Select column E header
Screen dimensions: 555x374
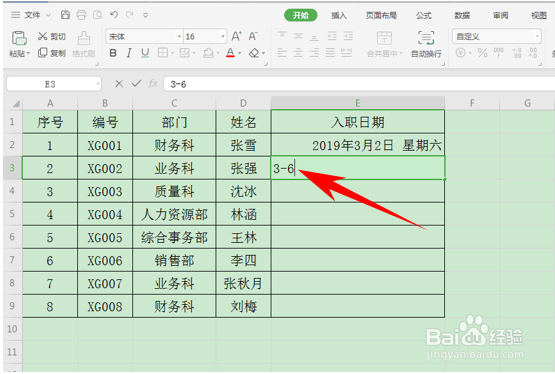pyautogui.click(x=357, y=103)
